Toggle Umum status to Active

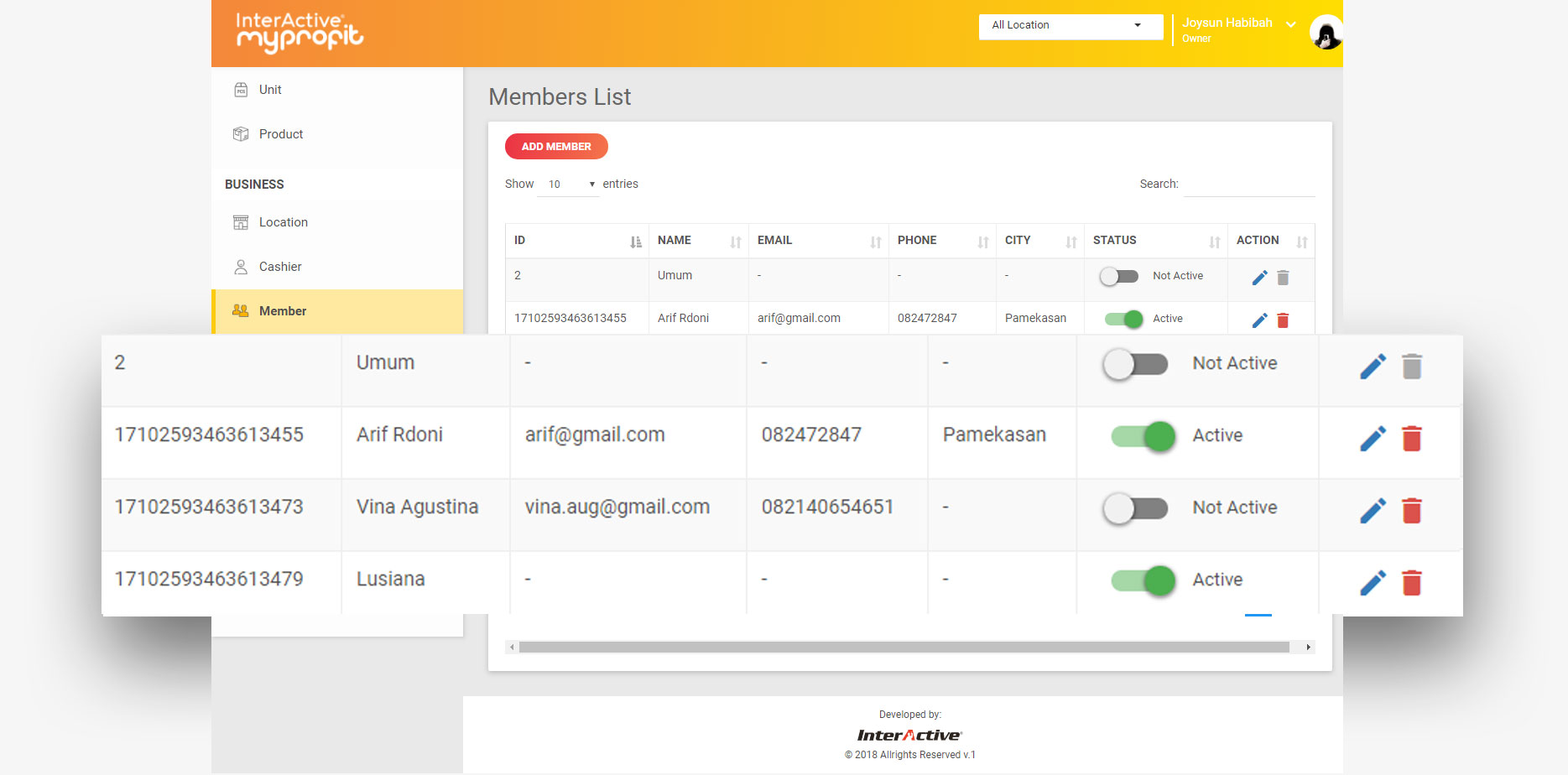[1136, 364]
